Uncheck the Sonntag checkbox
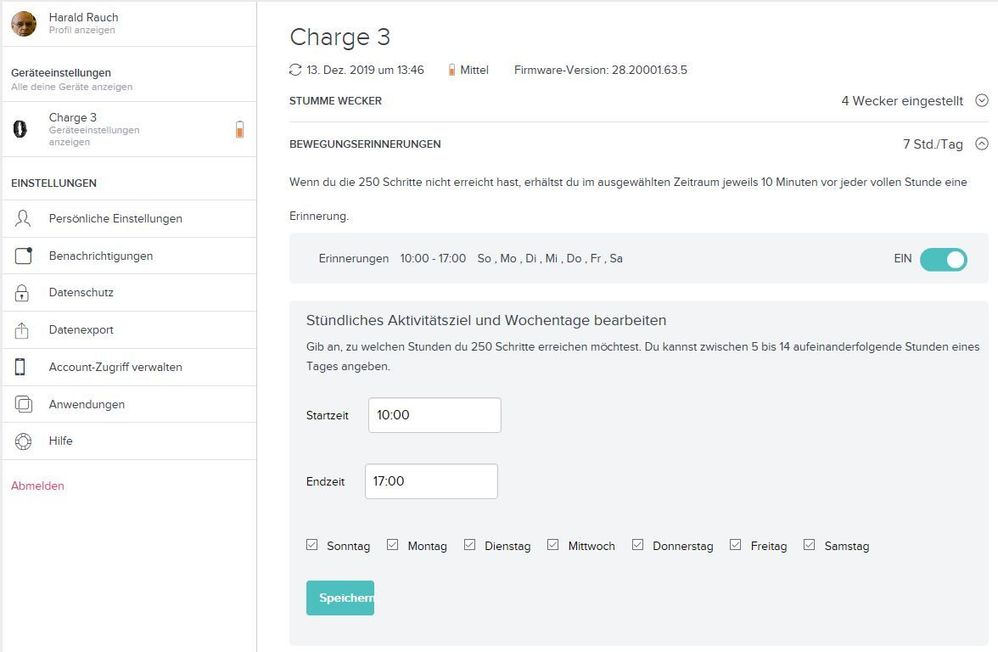 (x=312, y=545)
